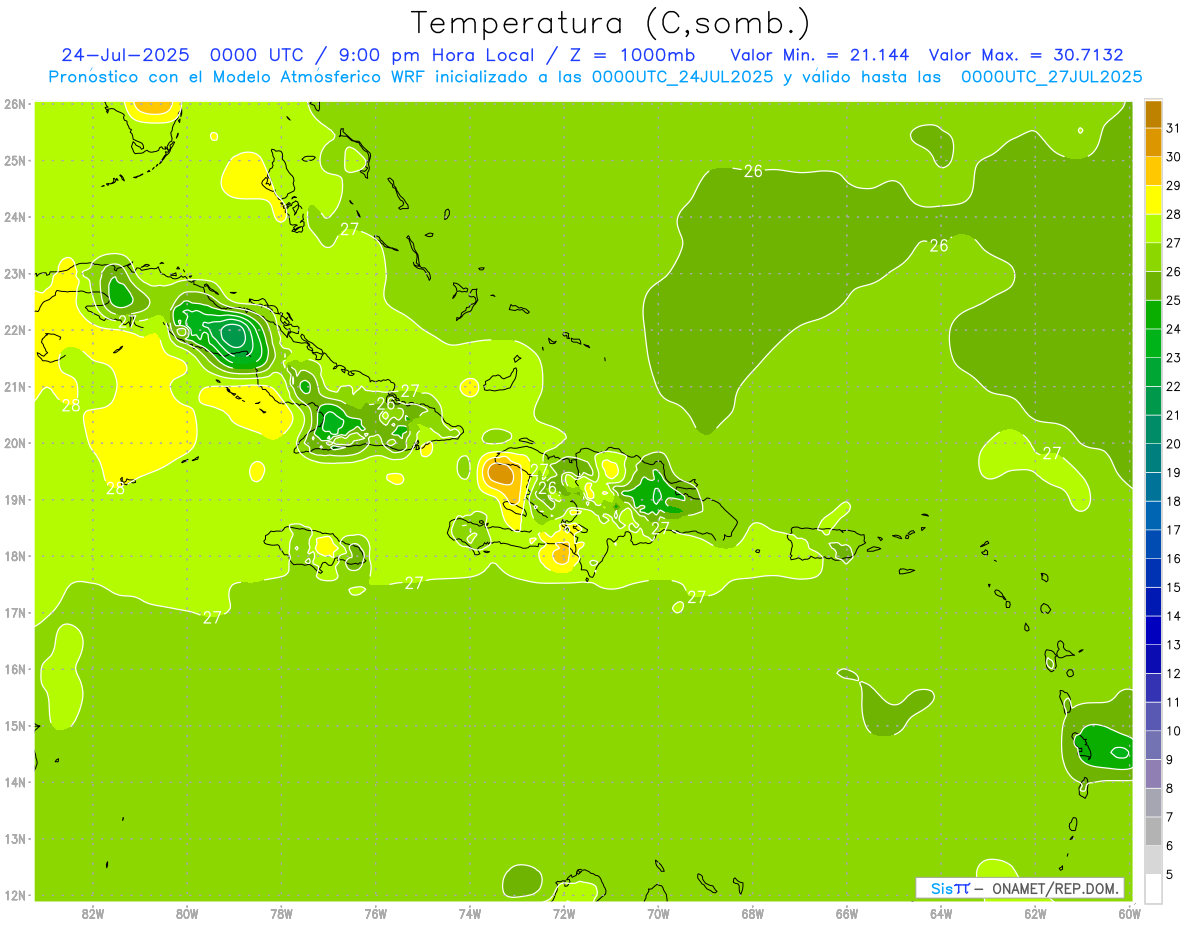Click the legend value label 31
Image resolution: width=1200 pixels, height=927 pixels.
[x=1174, y=128]
